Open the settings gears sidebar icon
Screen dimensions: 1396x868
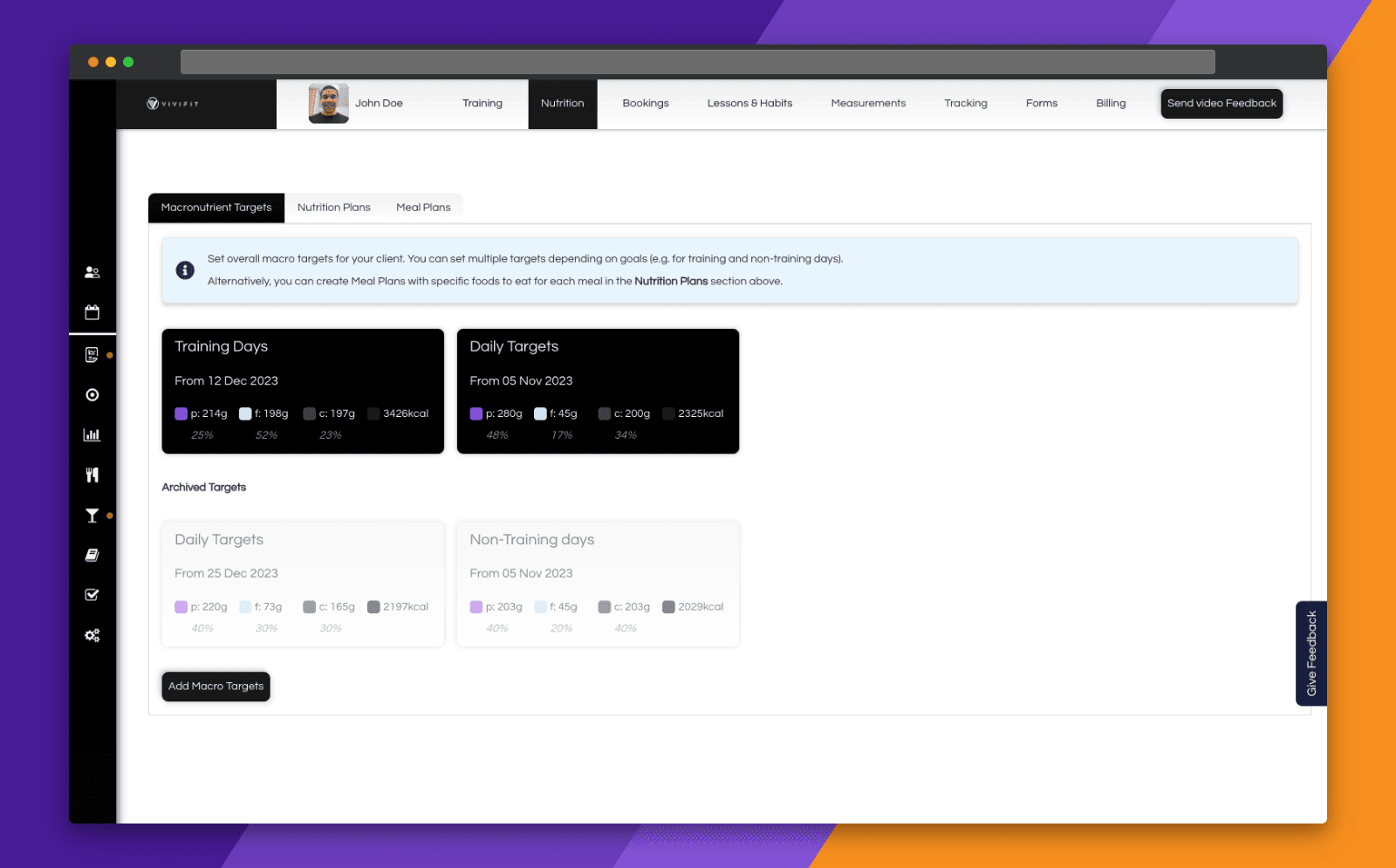click(x=92, y=635)
